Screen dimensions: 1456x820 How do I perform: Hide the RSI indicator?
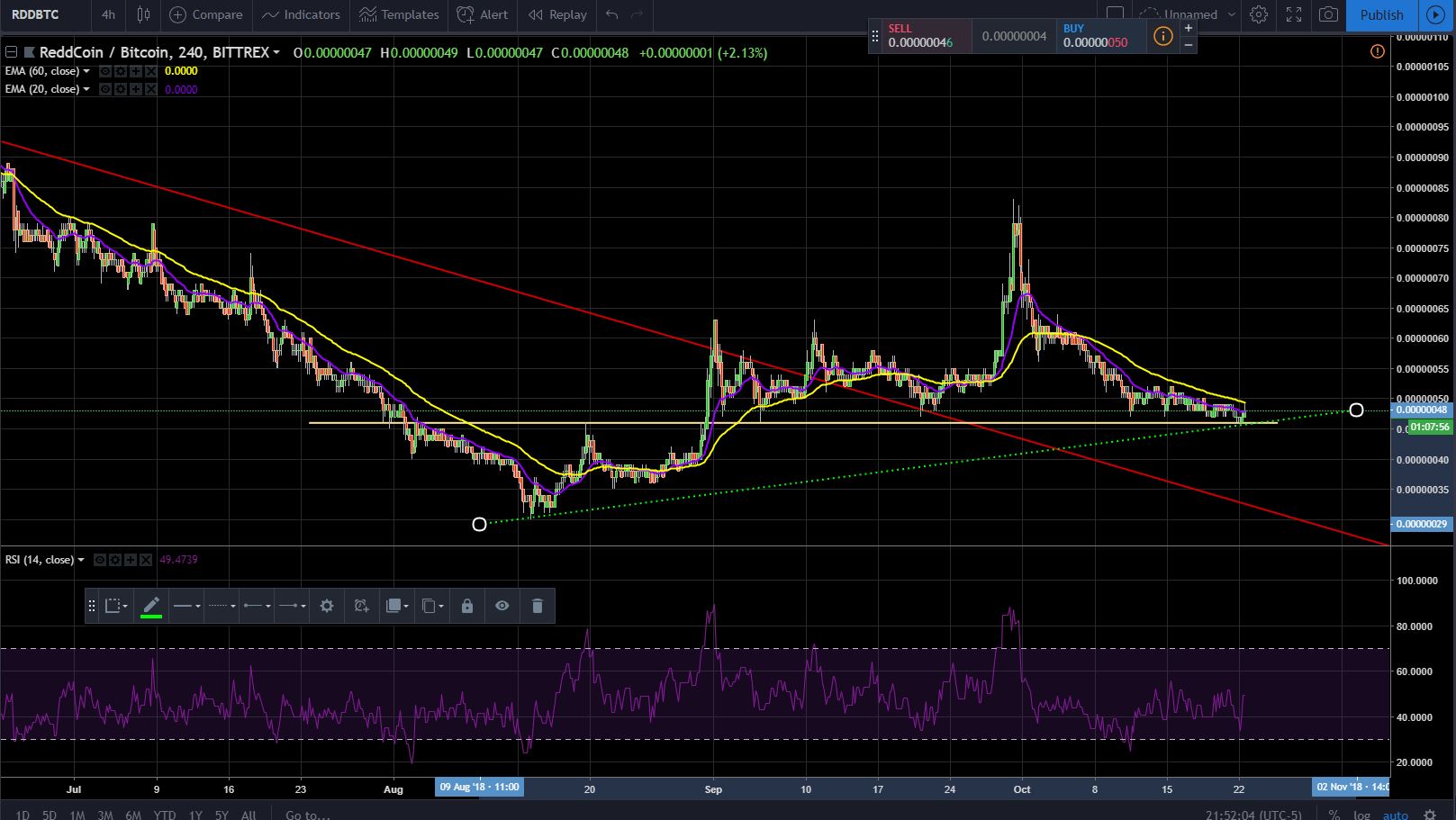point(100,560)
